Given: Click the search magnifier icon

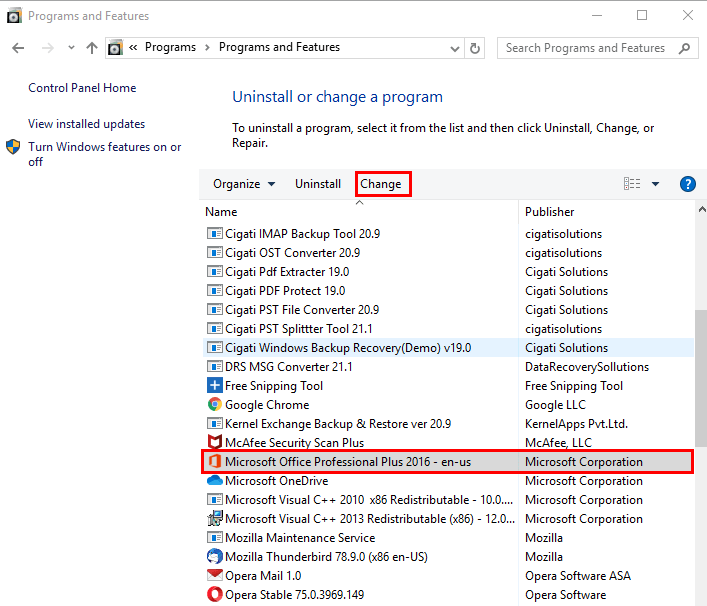Looking at the screenshot, I should tap(684, 48).
